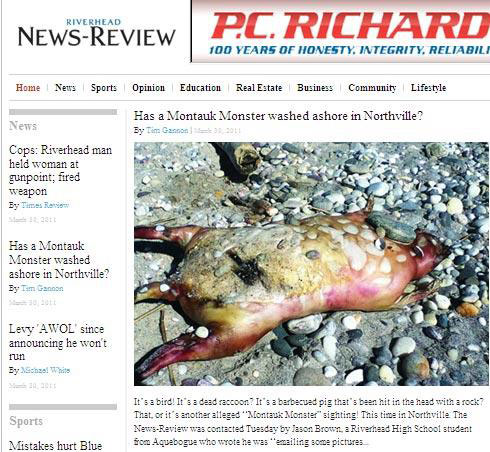
Task: Open the sidebar gunpoint story headline
Action: click(60, 171)
